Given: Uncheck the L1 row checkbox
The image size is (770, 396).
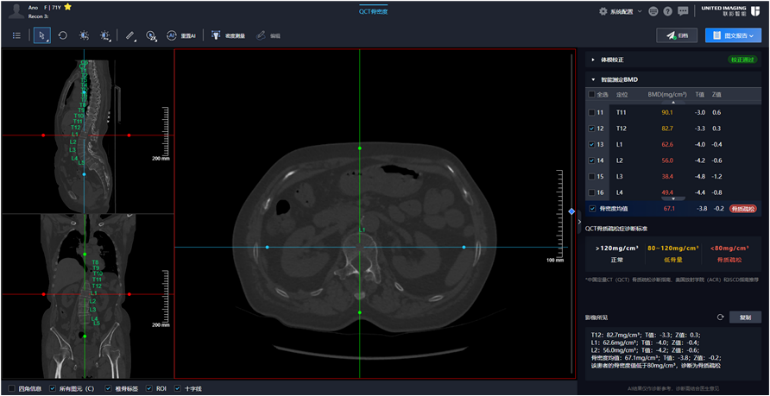Looking at the screenshot, I should 592,144.
